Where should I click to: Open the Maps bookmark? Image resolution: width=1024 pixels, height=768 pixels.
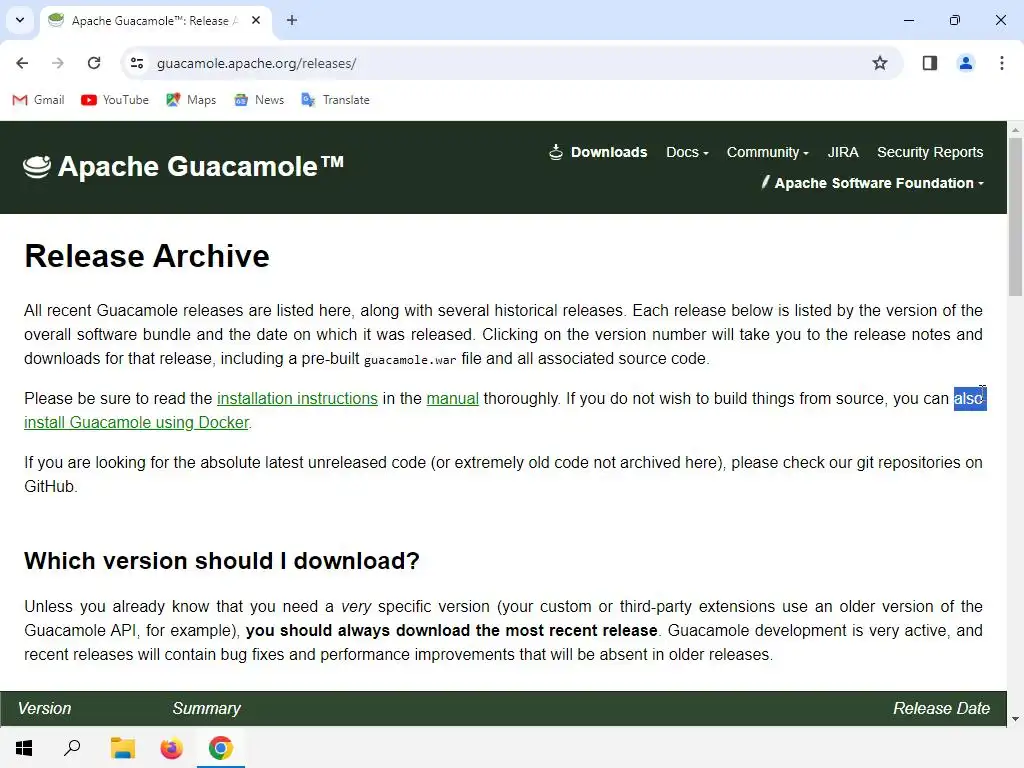191,100
